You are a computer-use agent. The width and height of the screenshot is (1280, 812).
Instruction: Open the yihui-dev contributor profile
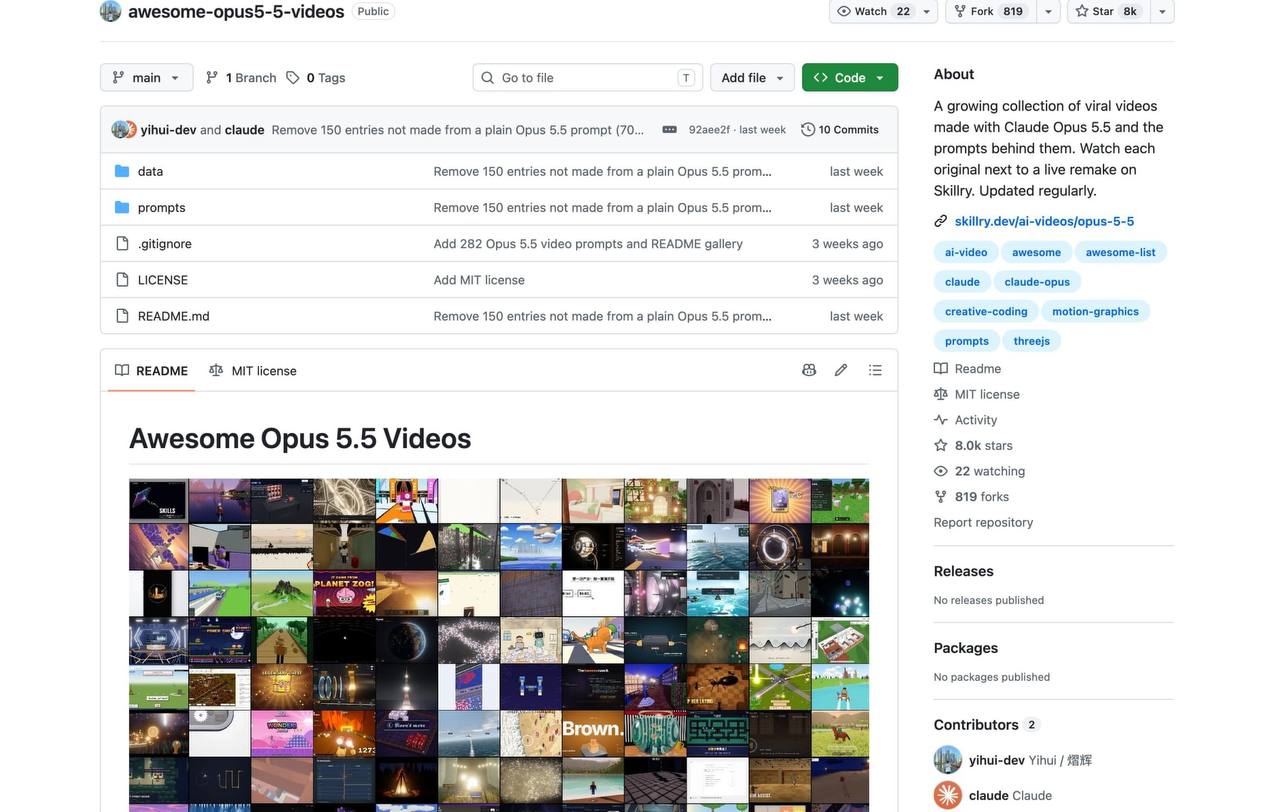point(996,760)
